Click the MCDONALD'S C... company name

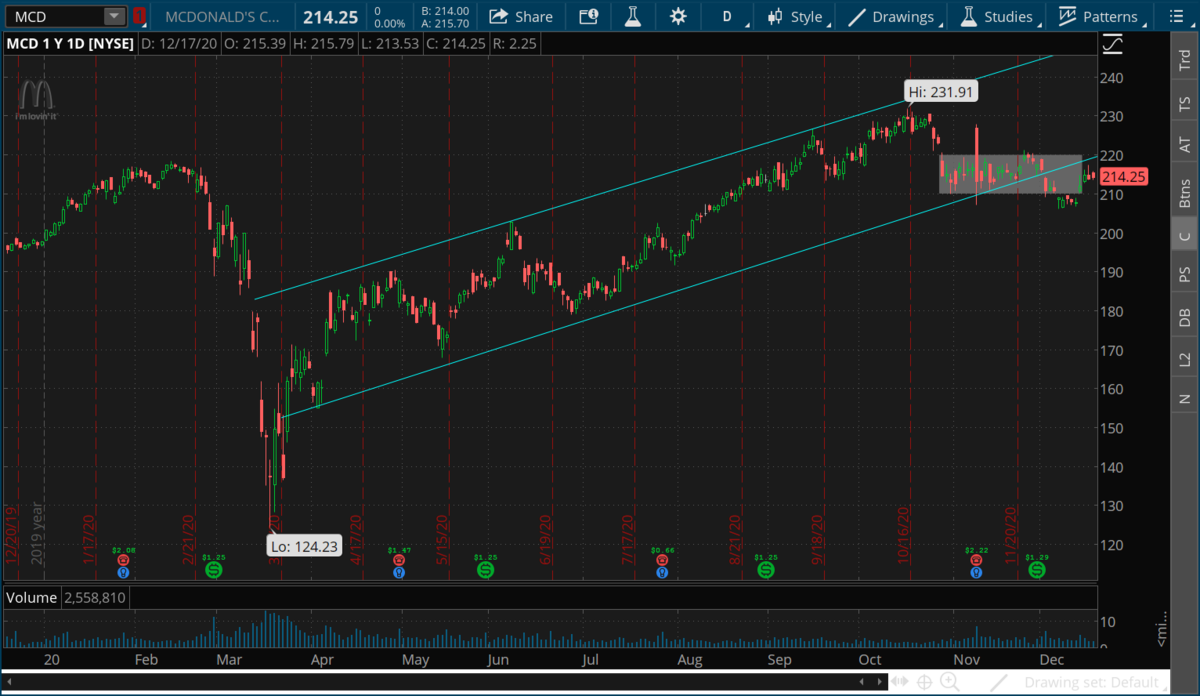point(224,17)
